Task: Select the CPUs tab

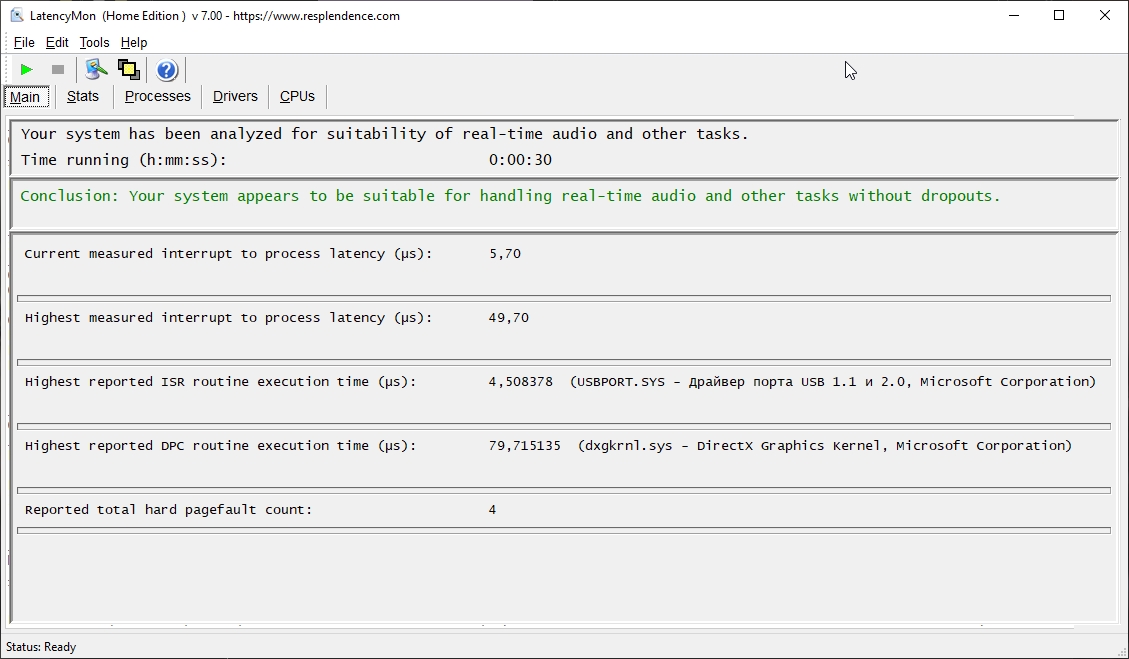Action: 297,96
